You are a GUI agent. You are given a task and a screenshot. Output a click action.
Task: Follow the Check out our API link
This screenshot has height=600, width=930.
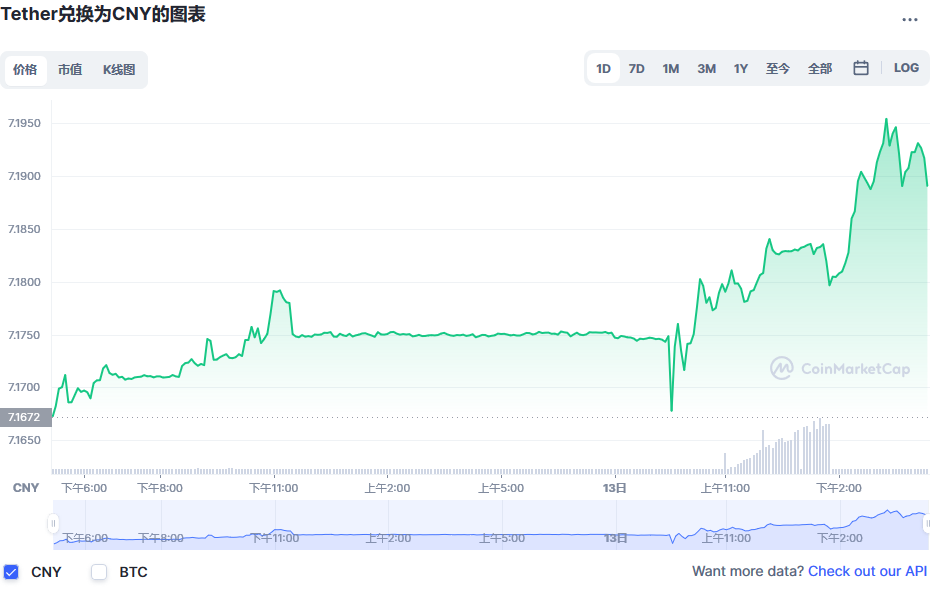tap(867, 571)
